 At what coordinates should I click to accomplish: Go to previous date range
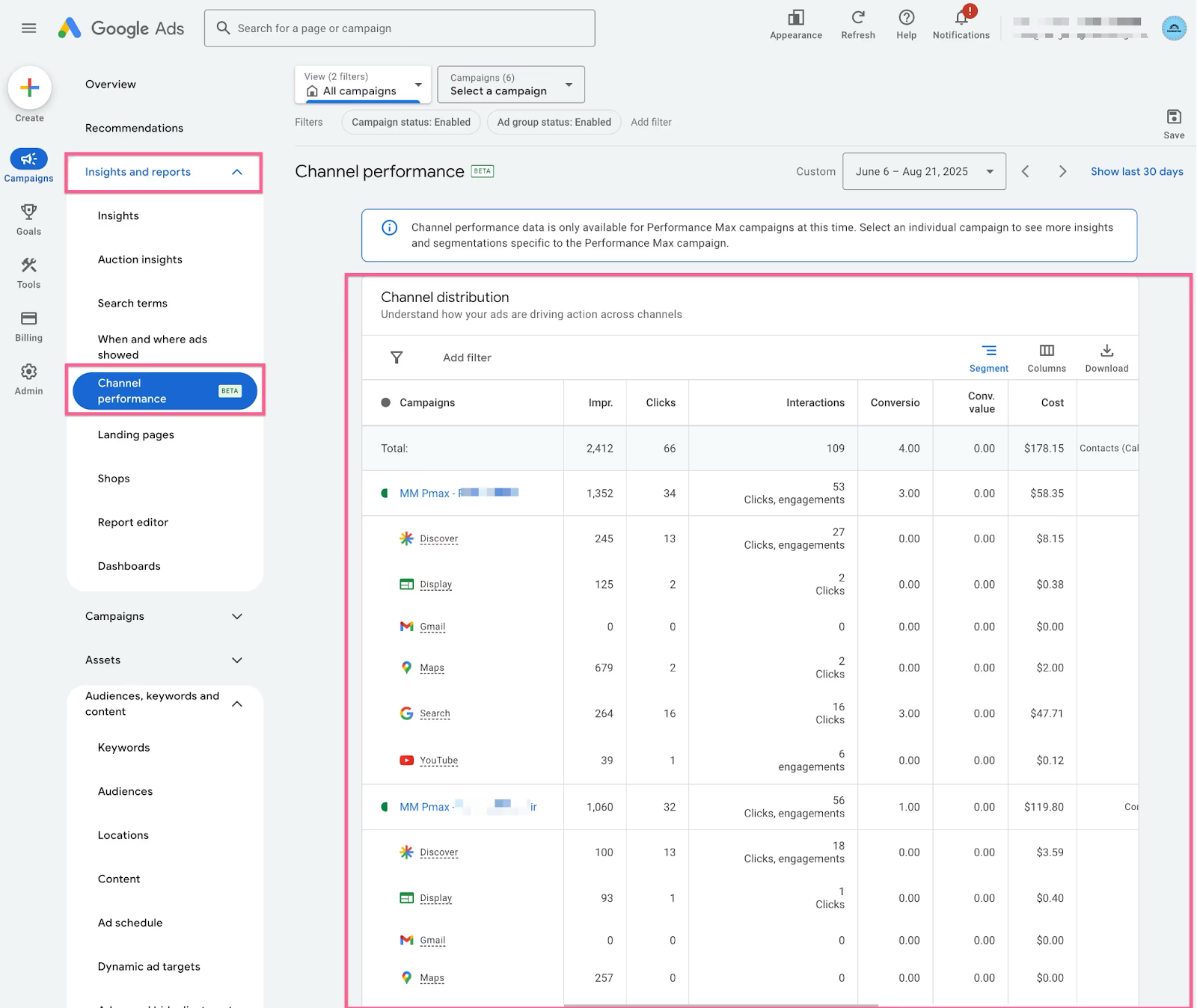pyautogui.click(x=1026, y=171)
